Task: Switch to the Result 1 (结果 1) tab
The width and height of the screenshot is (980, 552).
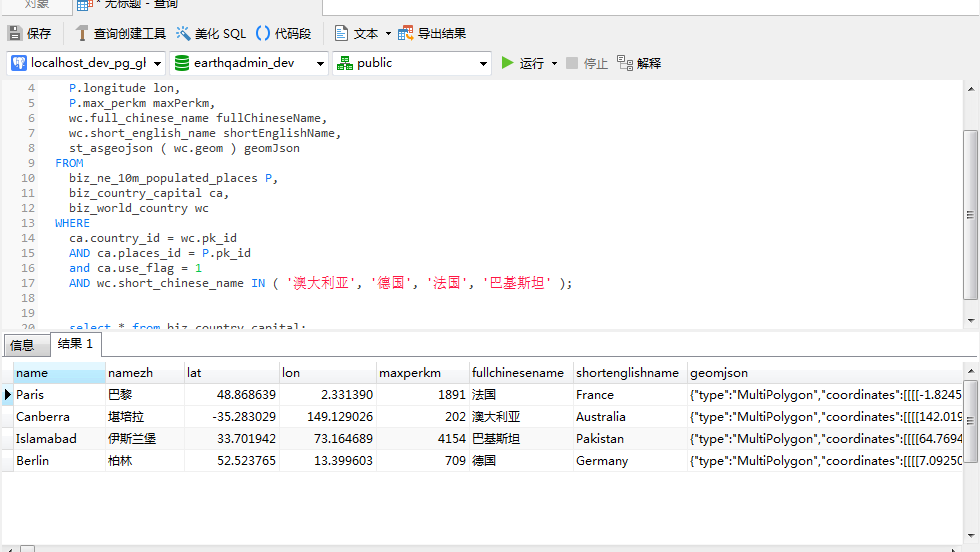Action: pos(75,344)
